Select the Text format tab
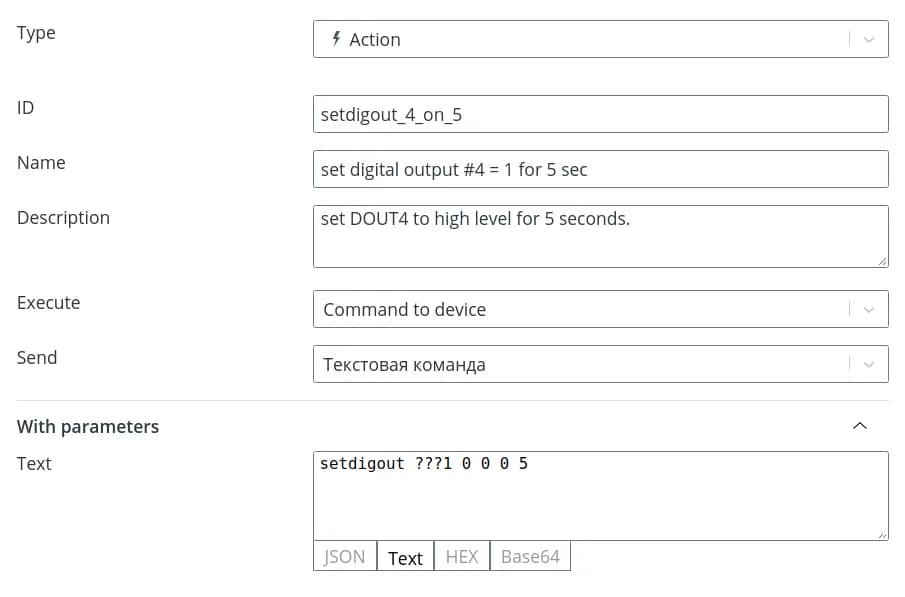905x597 pixels. tap(405, 558)
